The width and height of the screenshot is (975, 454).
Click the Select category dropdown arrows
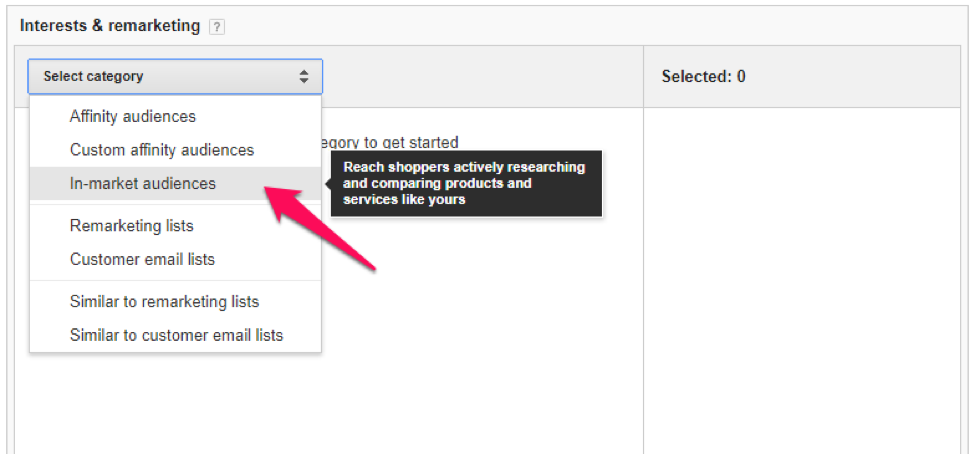[304, 76]
